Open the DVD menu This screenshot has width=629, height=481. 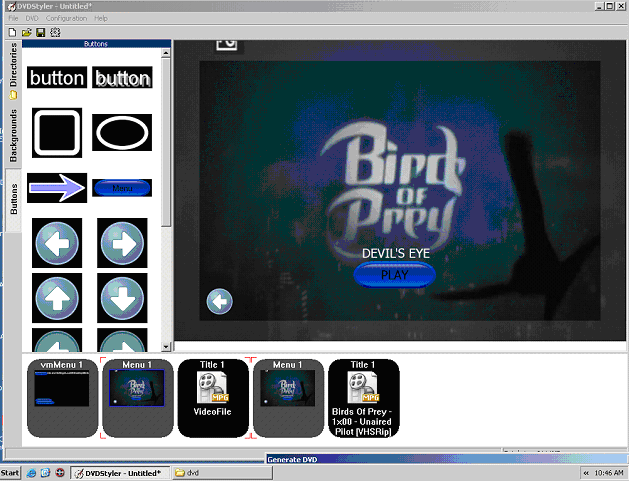point(32,18)
